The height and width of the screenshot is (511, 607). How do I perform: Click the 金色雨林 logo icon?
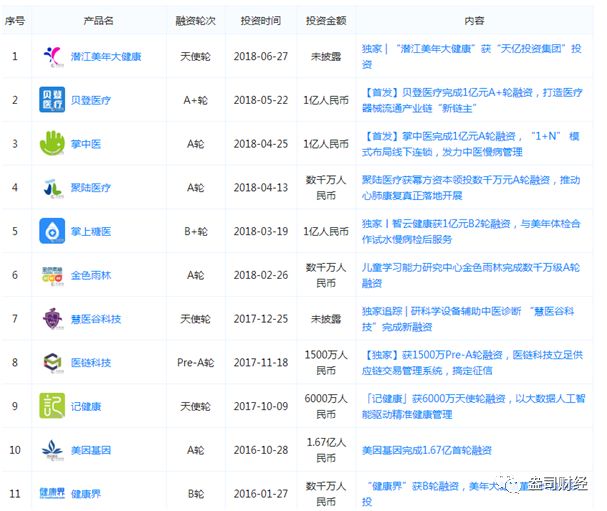53,275
